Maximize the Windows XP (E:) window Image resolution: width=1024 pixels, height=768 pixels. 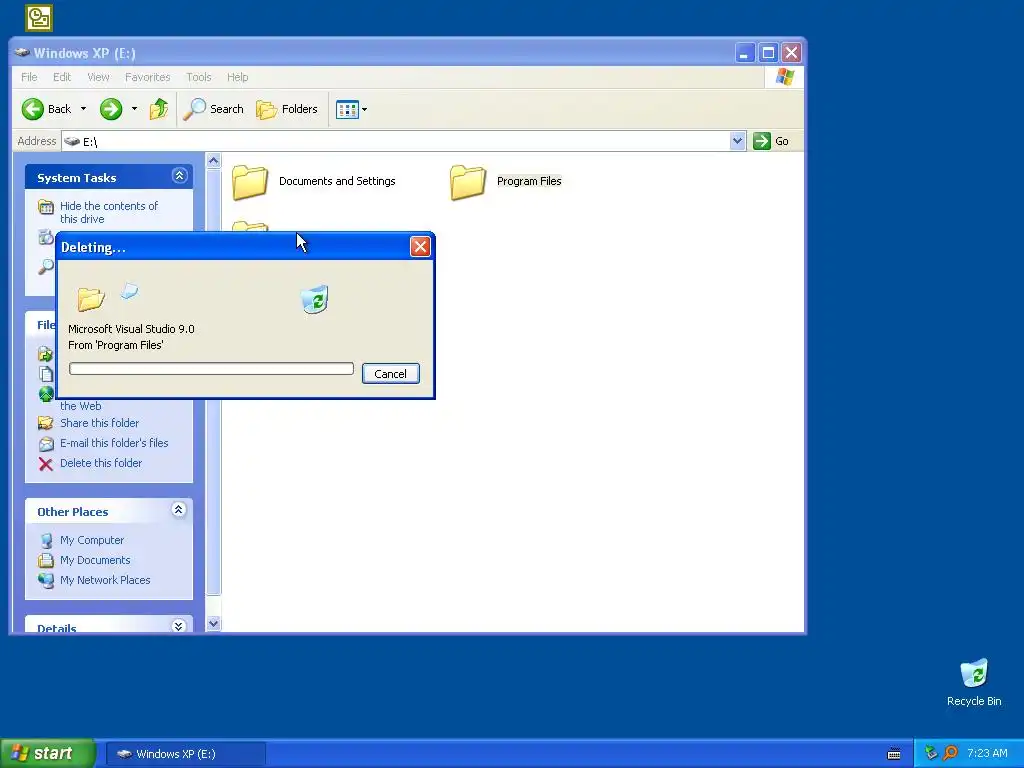coord(768,52)
